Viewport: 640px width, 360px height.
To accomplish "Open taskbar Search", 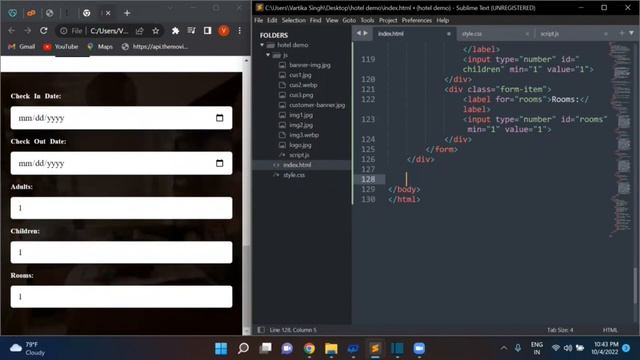I will pos(243,349).
